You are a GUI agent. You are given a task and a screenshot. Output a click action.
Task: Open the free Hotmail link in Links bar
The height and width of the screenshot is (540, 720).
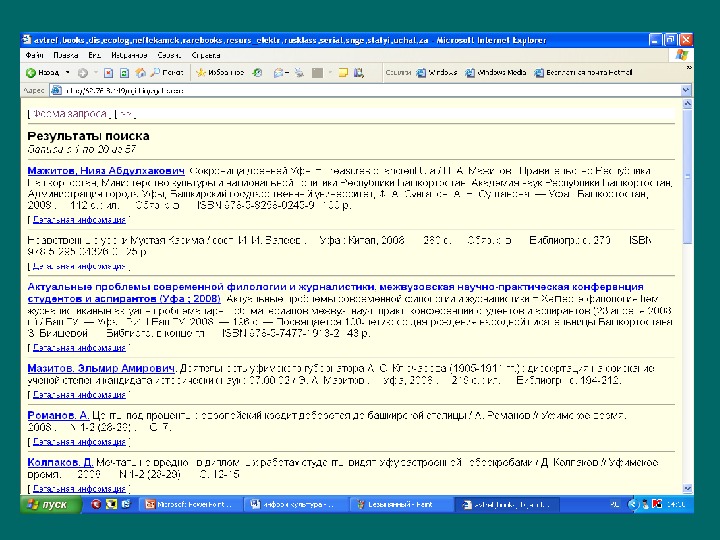pyautogui.click(x=583, y=73)
